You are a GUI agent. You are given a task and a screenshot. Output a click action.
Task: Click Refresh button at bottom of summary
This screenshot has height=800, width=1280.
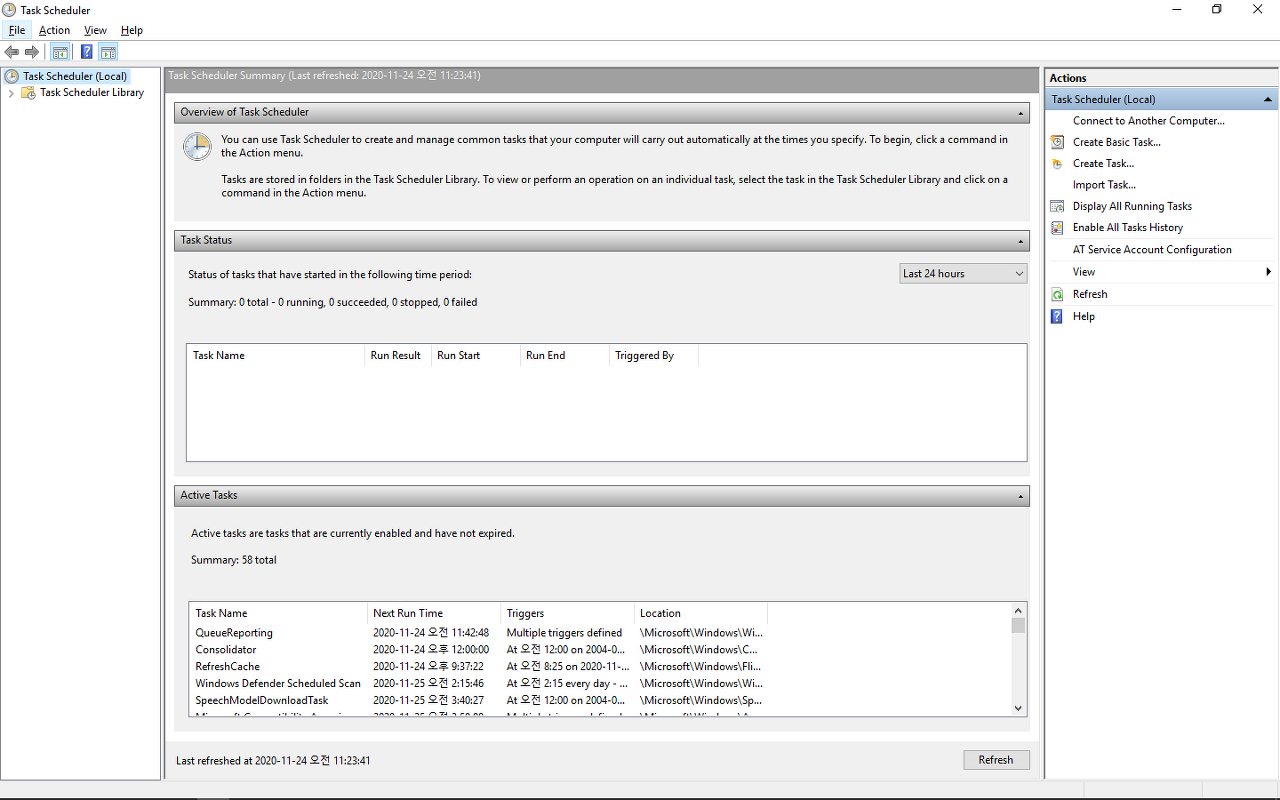tap(996, 760)
